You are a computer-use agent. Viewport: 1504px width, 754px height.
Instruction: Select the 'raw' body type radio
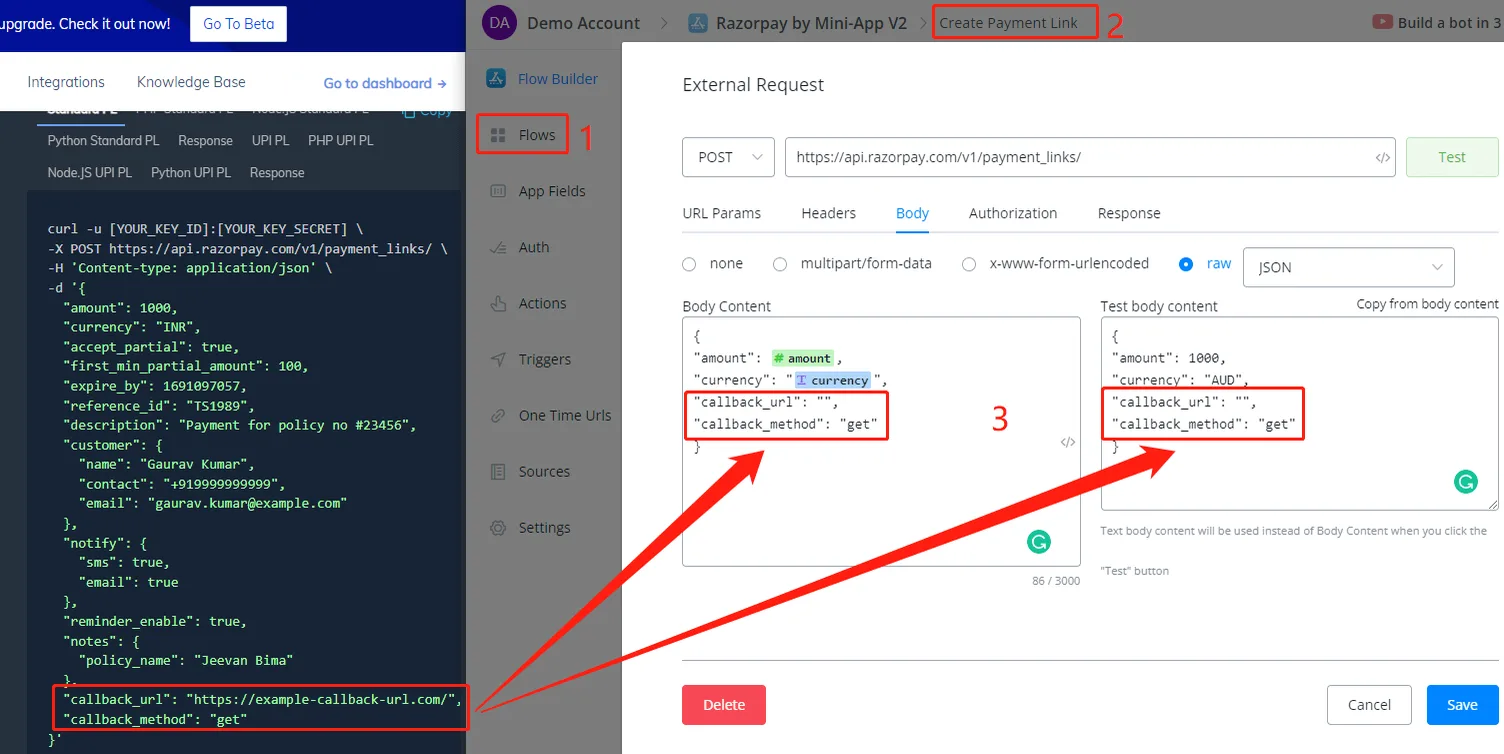tap(1186, 264)
